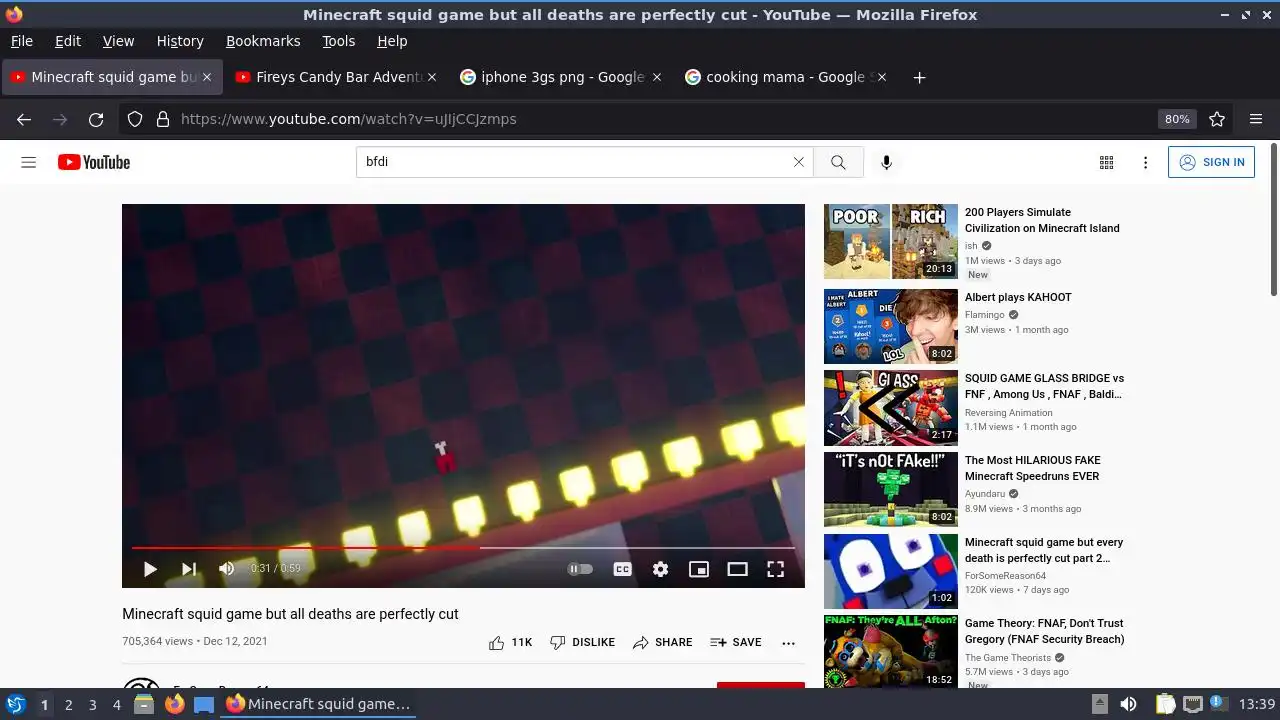
Task: Dislike the video
Action: coord(582,642)
